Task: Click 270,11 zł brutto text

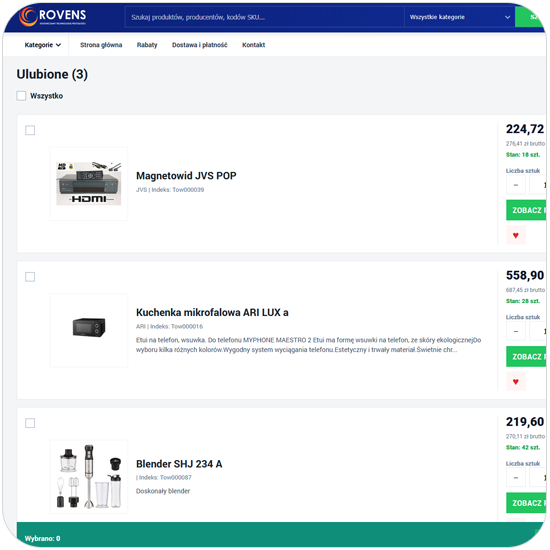Action: pos(525,436)
